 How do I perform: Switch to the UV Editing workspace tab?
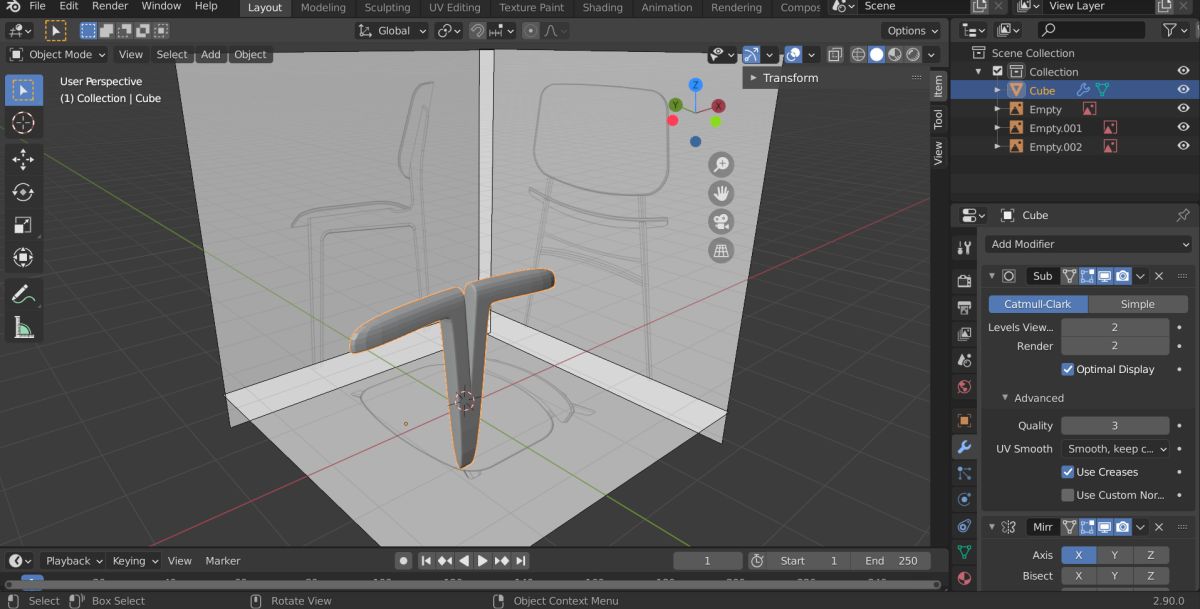tap(455, 7)
